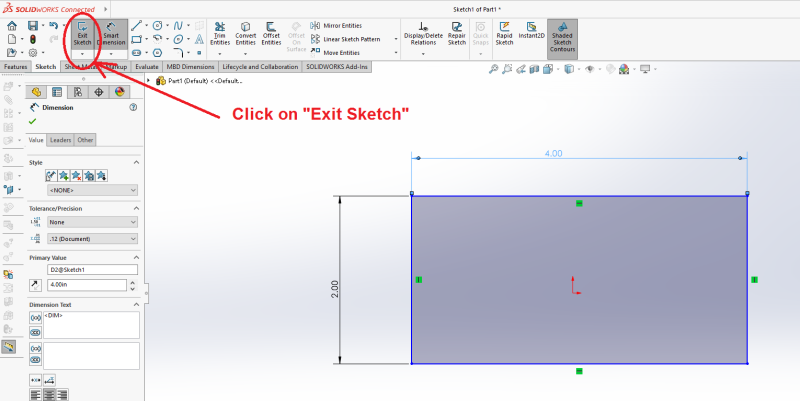The image size is (800, 401).
Task: Switch to the Evaluate tab
Action: tap(146, 67)
